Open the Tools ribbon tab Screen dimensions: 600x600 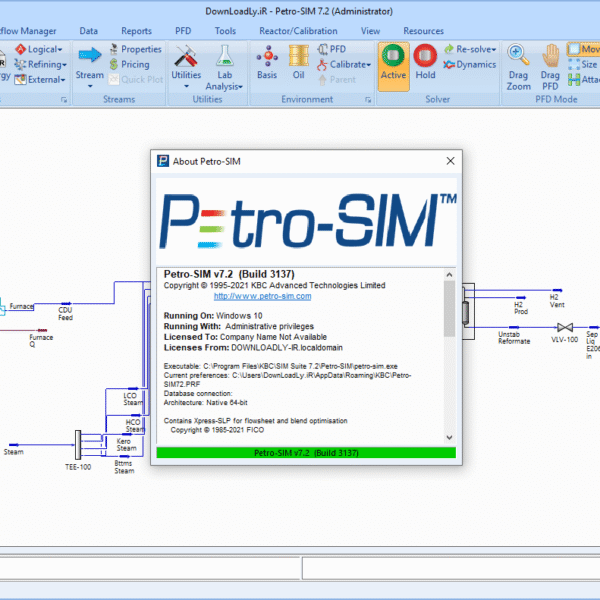(225, 31)
